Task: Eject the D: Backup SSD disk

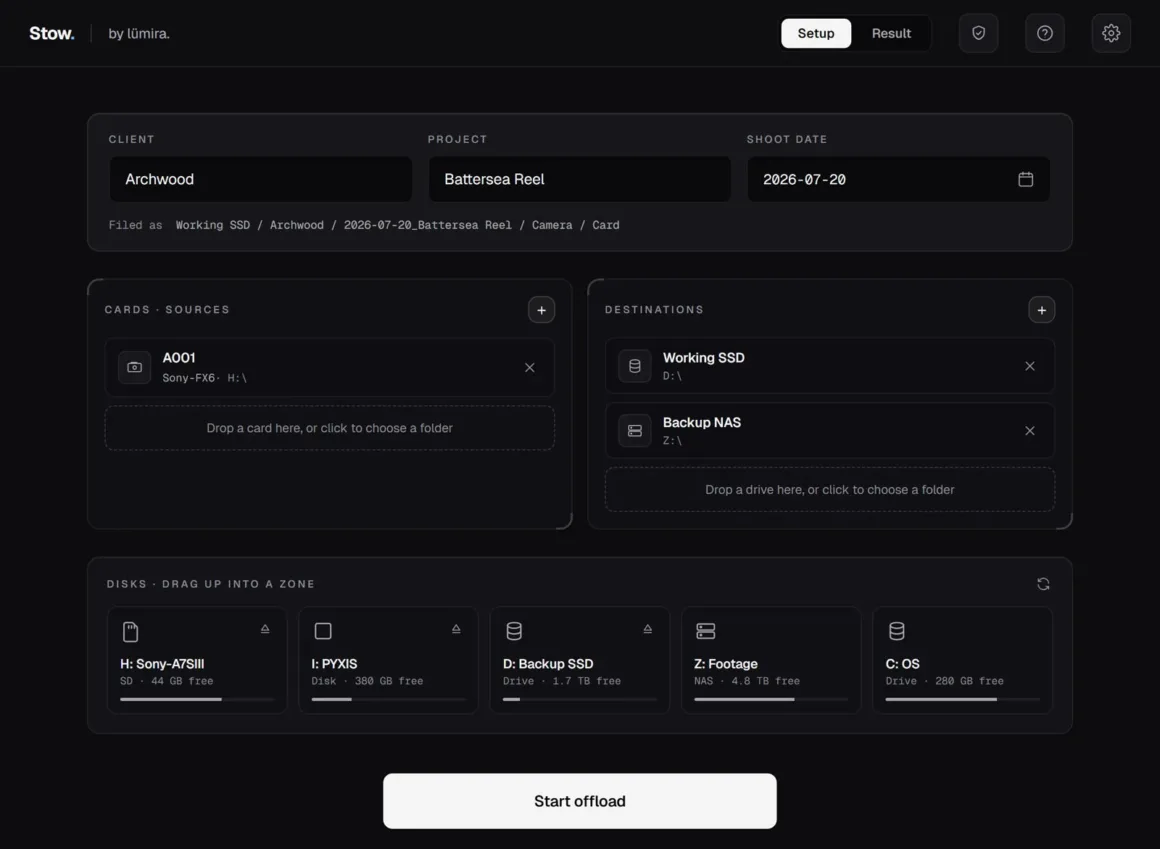Action: tap(647, 629)
